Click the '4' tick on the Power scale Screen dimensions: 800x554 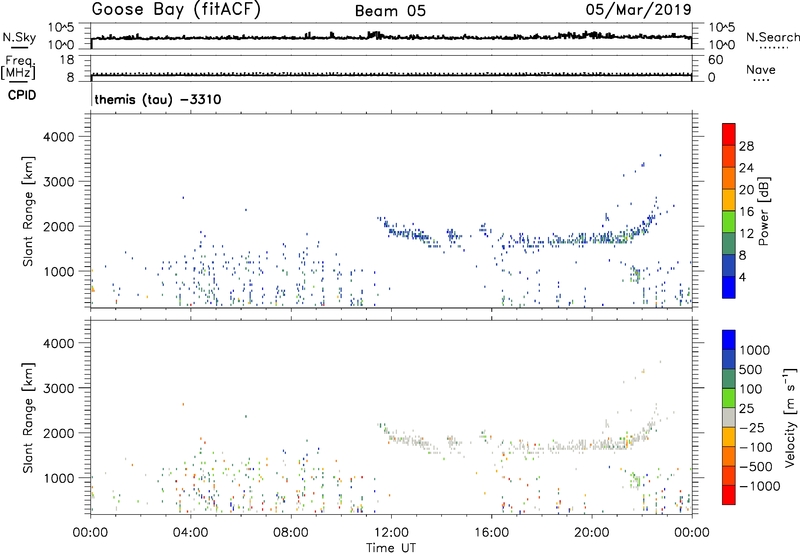[743, 277]
